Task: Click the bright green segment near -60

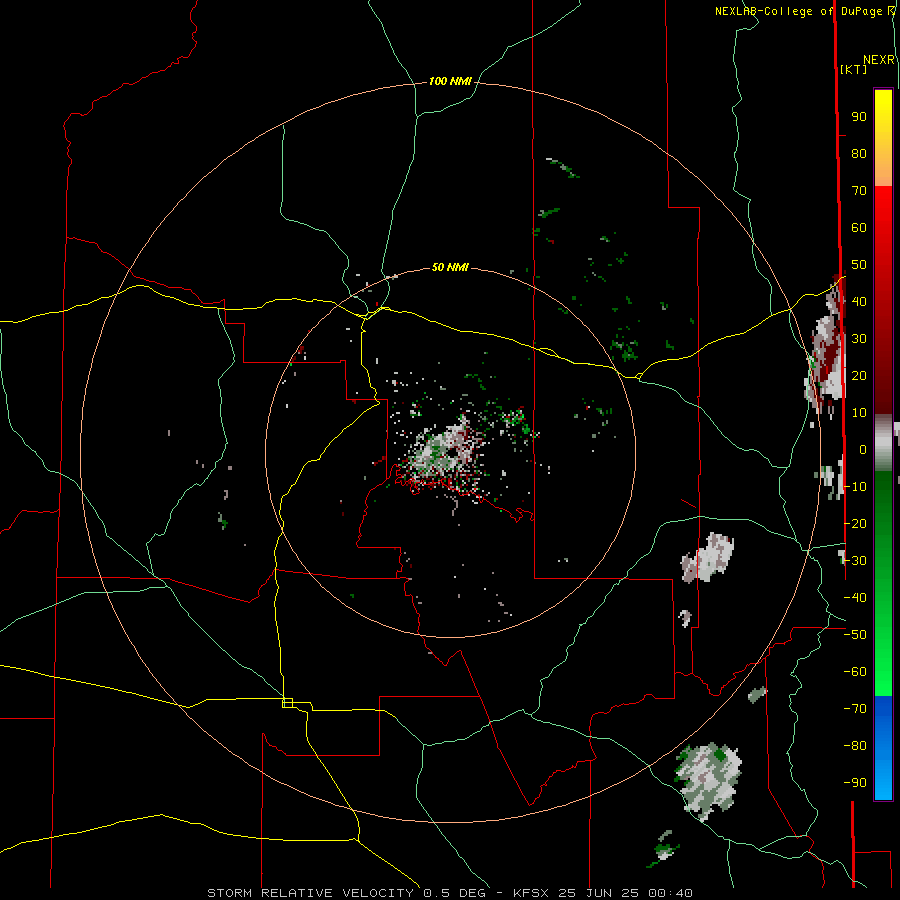Action: point(883,672)
